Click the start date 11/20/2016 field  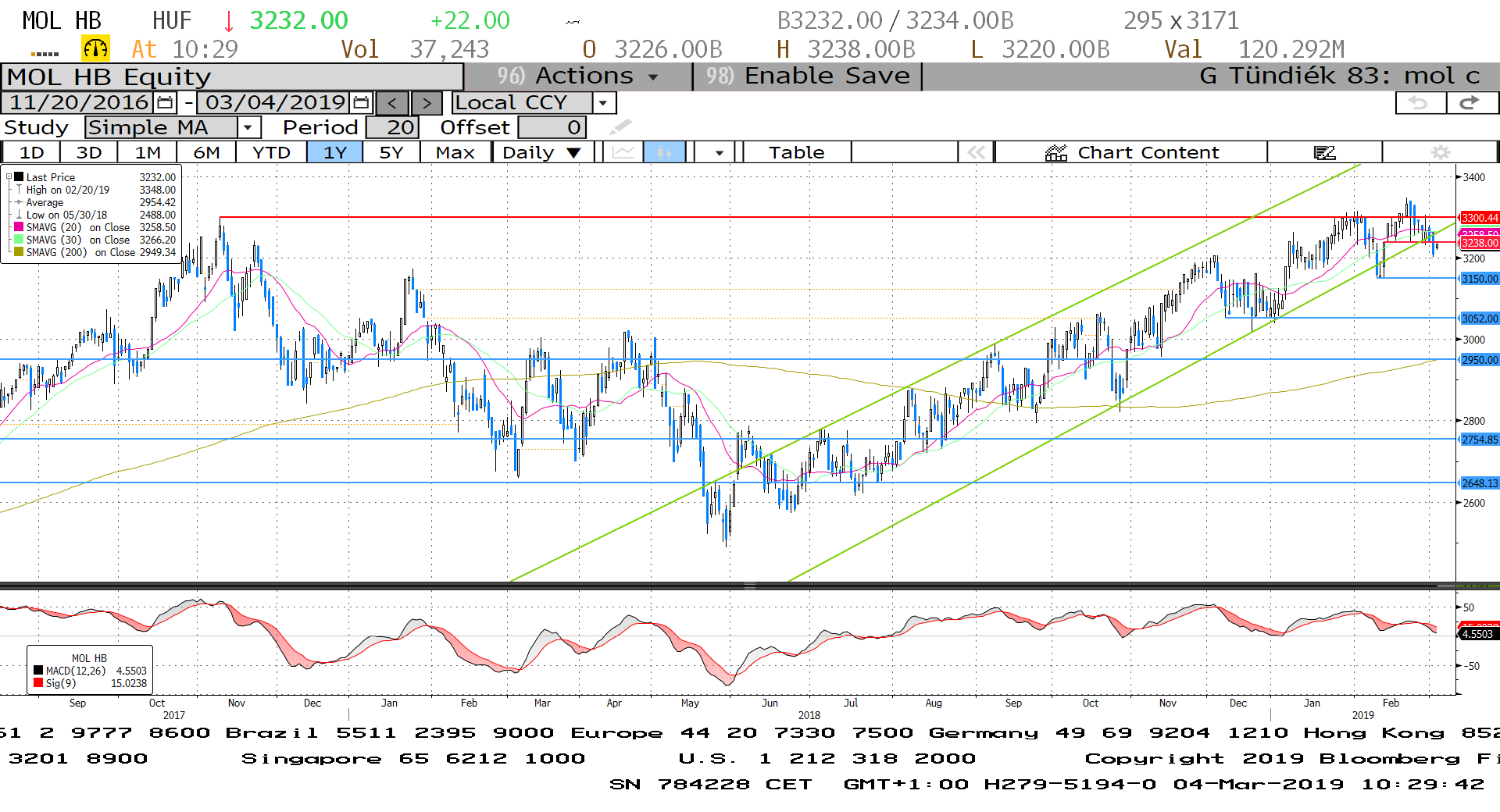click(x=78, y=103)
